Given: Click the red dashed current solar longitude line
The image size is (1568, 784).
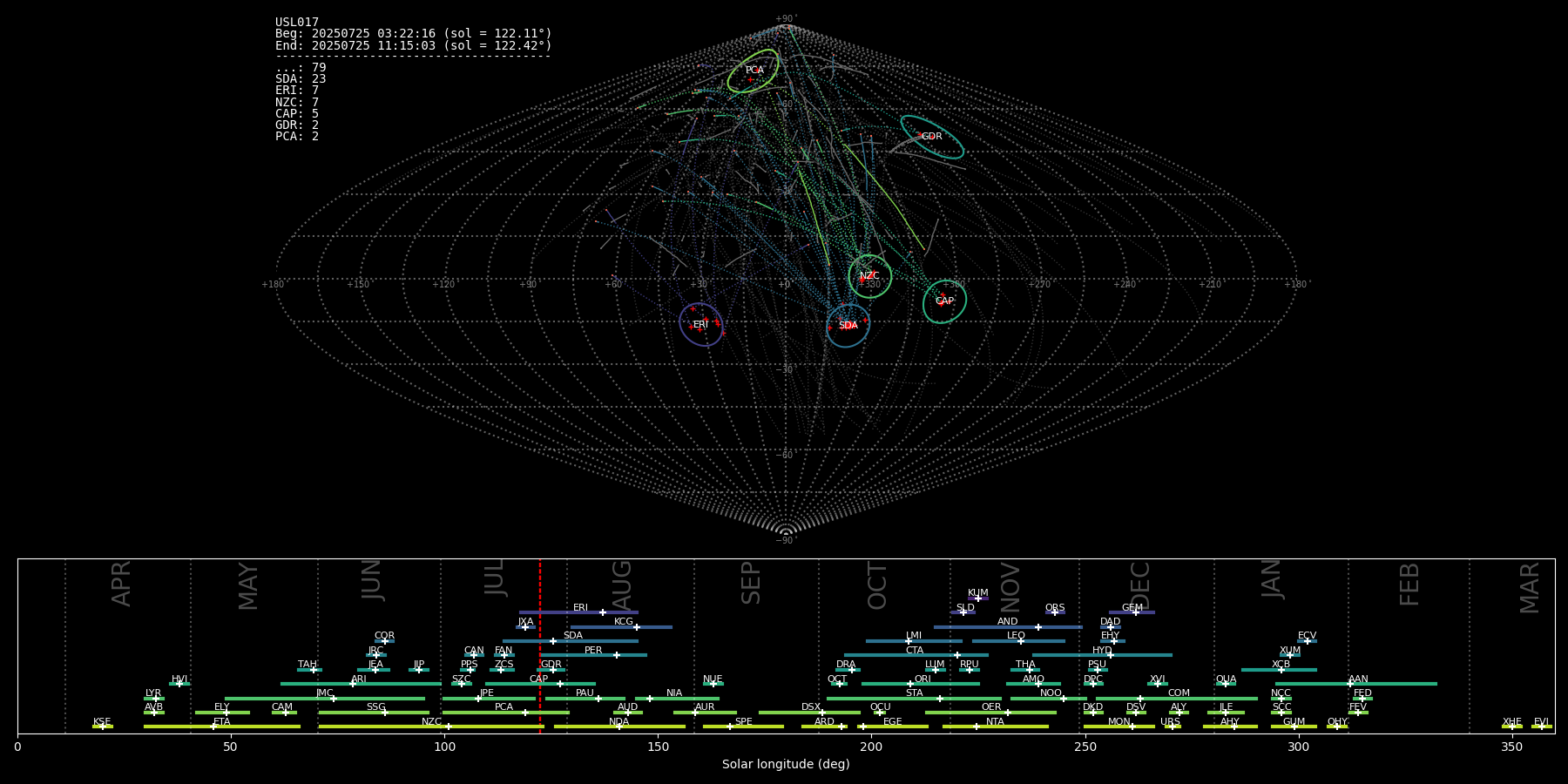Looking at the screenshot, I should click(x=540, y=645).
